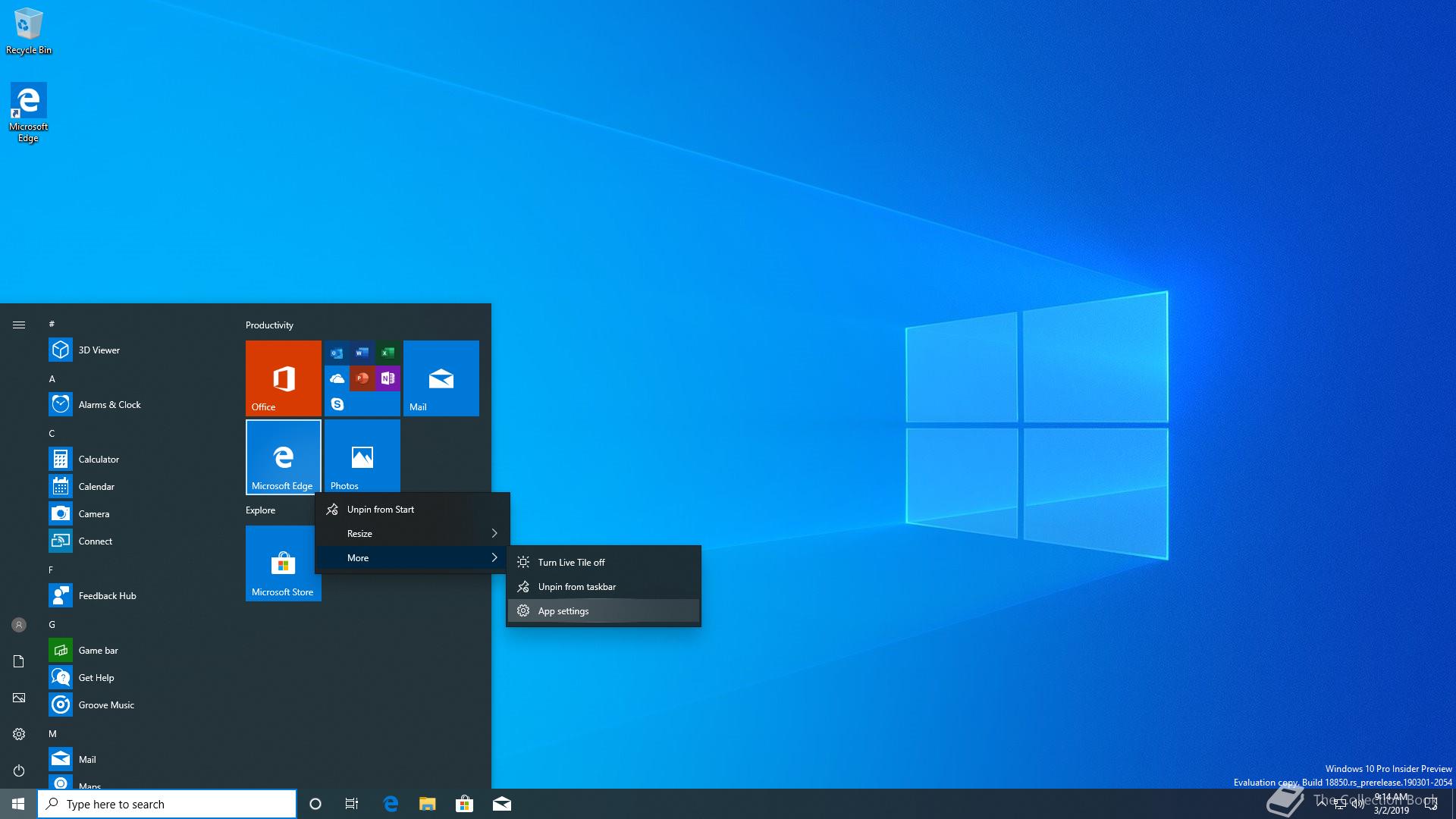Select Unpin from Start

(x=380, y=510)
